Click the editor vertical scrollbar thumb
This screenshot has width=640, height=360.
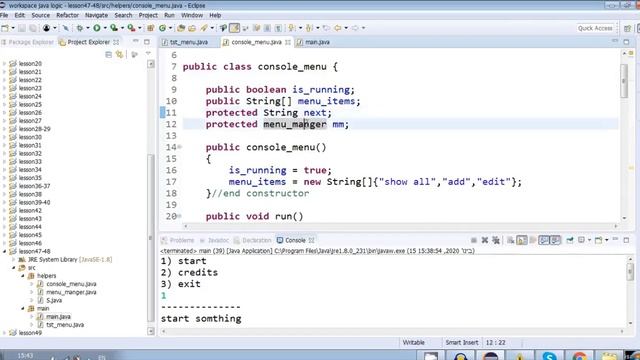[624, 81]
